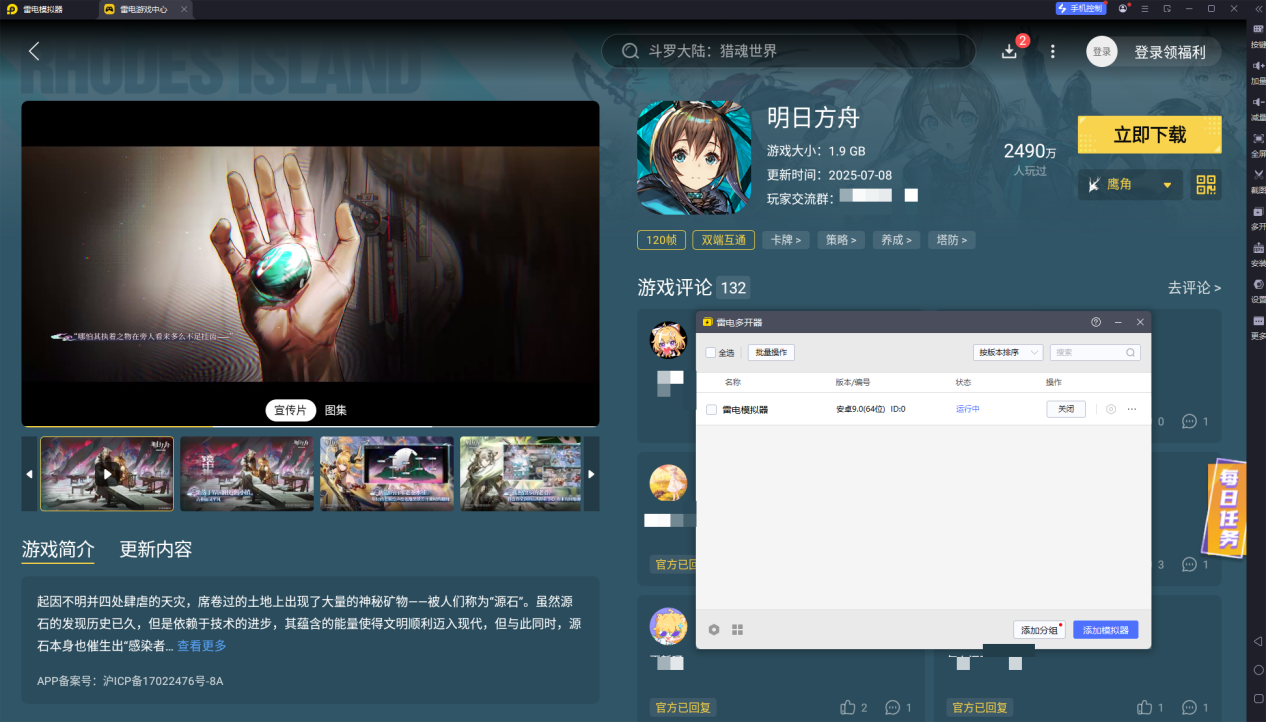Like the review with 2 thumbs up
1266x722 pixels.
(849, 707)
